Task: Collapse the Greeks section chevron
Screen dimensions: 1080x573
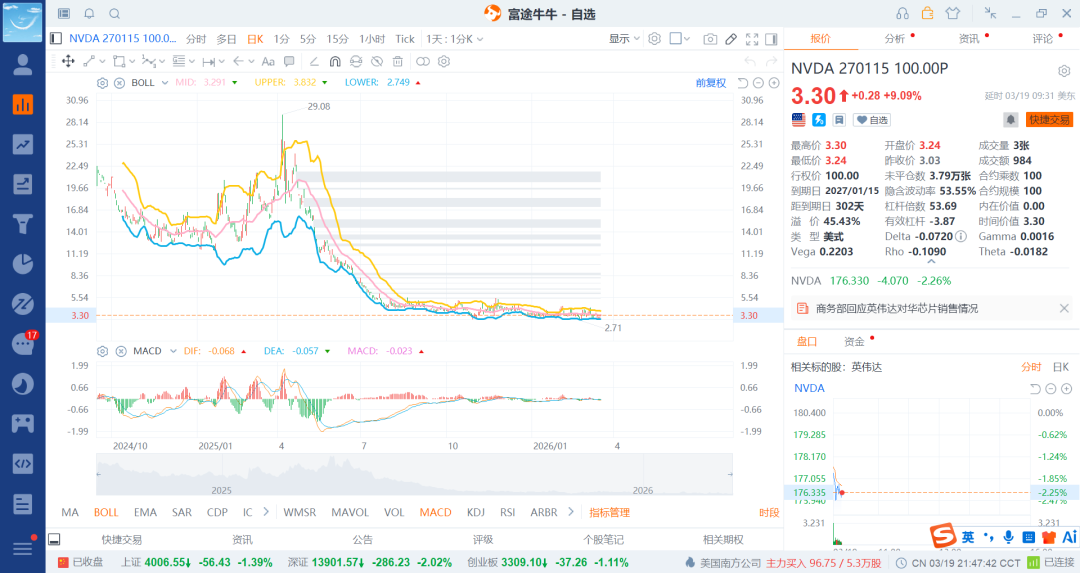Action: pos(931,262)
